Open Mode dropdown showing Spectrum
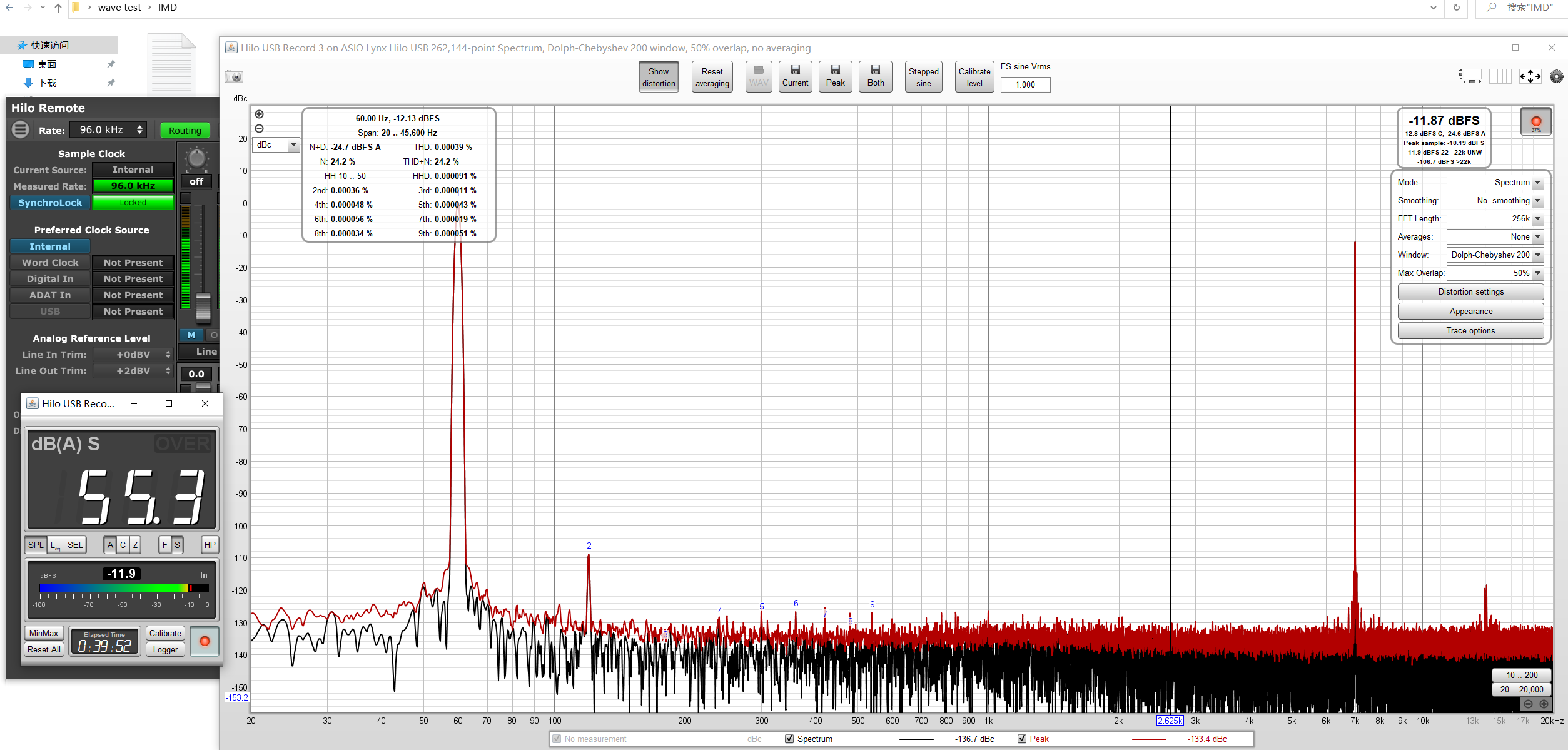The image size is (1568, 750). (x=1495, y=182)
